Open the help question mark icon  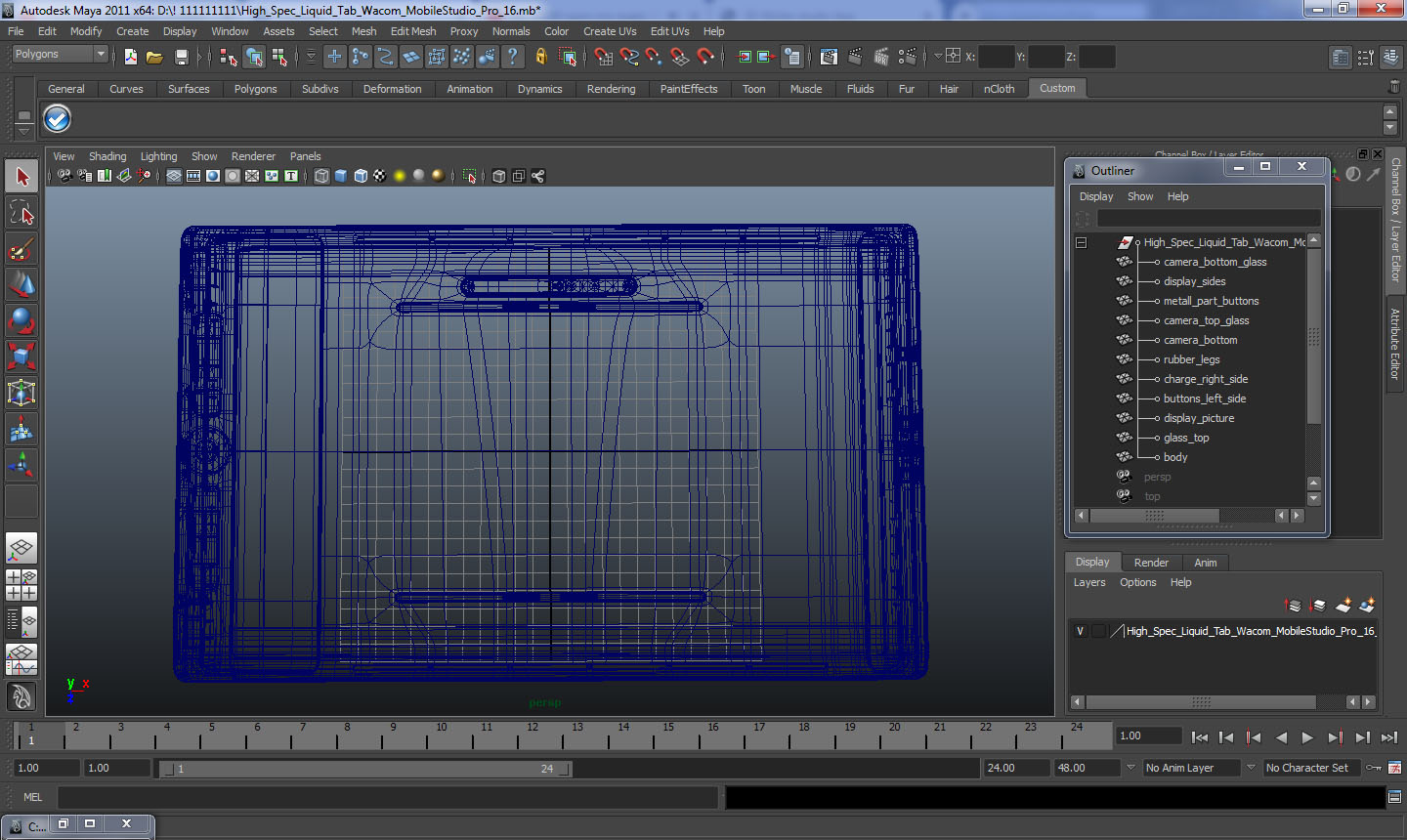pos(512,57)
